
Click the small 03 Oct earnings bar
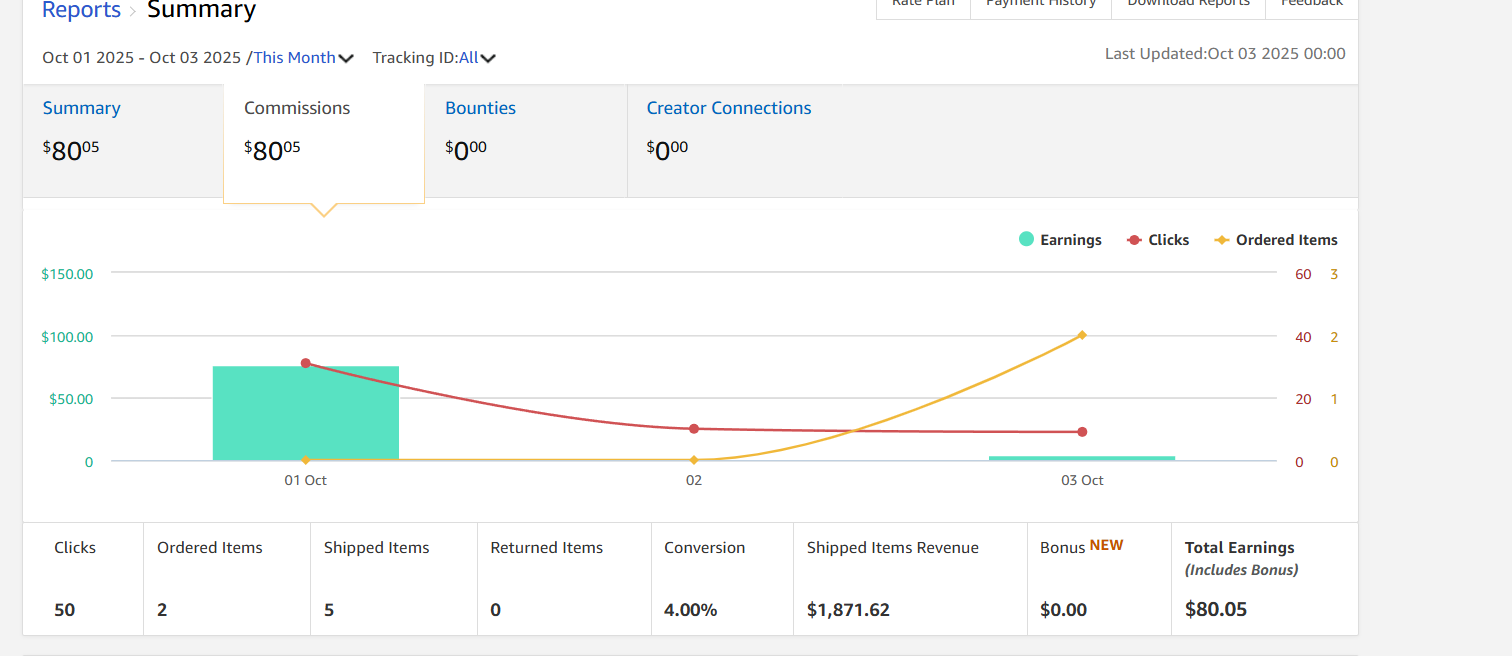coord(1082,458)
